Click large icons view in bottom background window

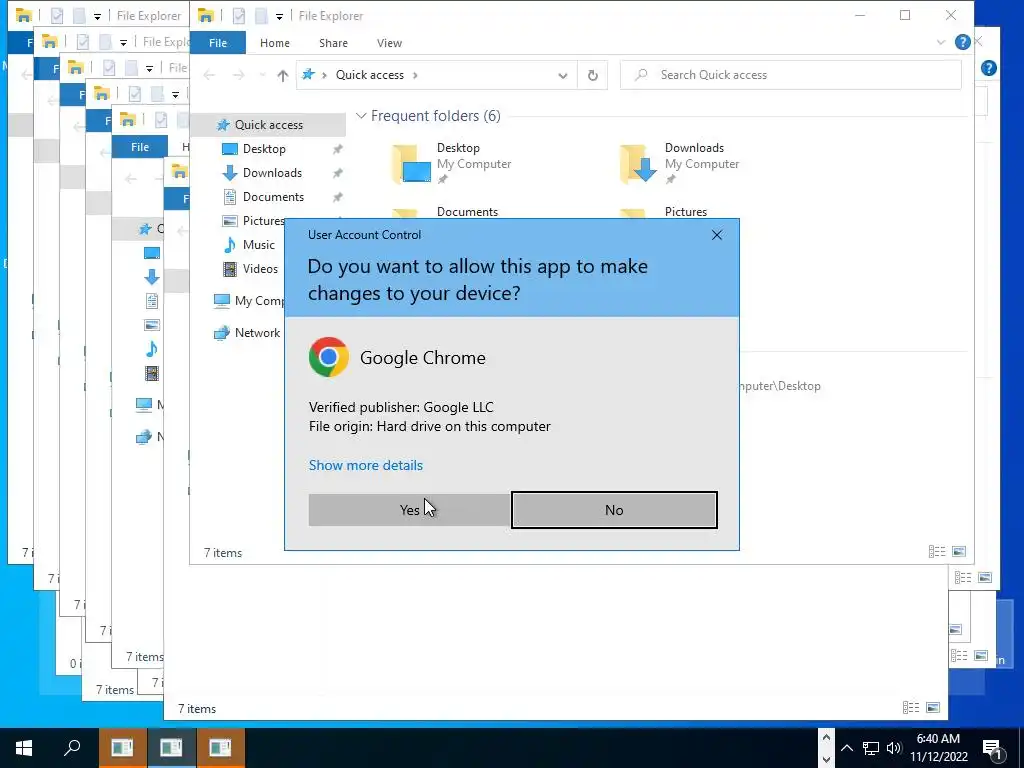click(x=933, y=708)
